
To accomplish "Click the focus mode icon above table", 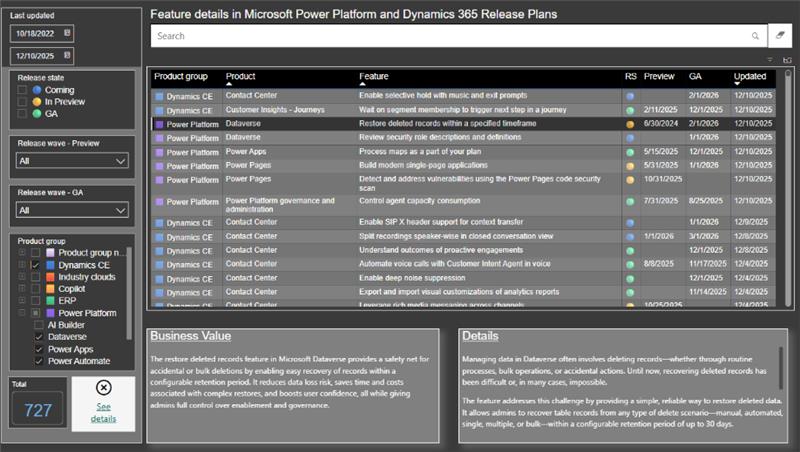I will click(787, 60).
